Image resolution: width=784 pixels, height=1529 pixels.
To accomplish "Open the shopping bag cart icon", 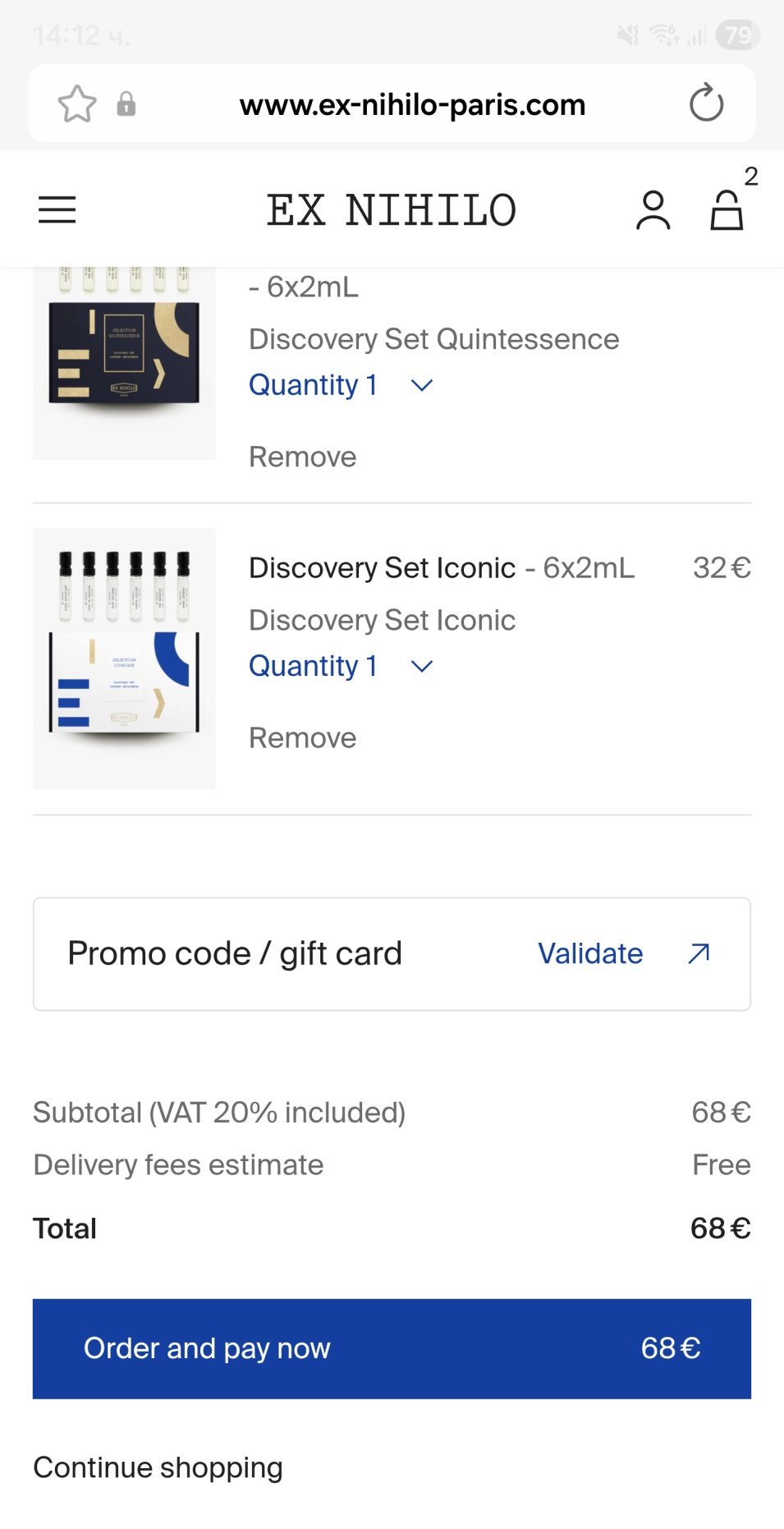I will pyautogui.click(x=727, y=210).
